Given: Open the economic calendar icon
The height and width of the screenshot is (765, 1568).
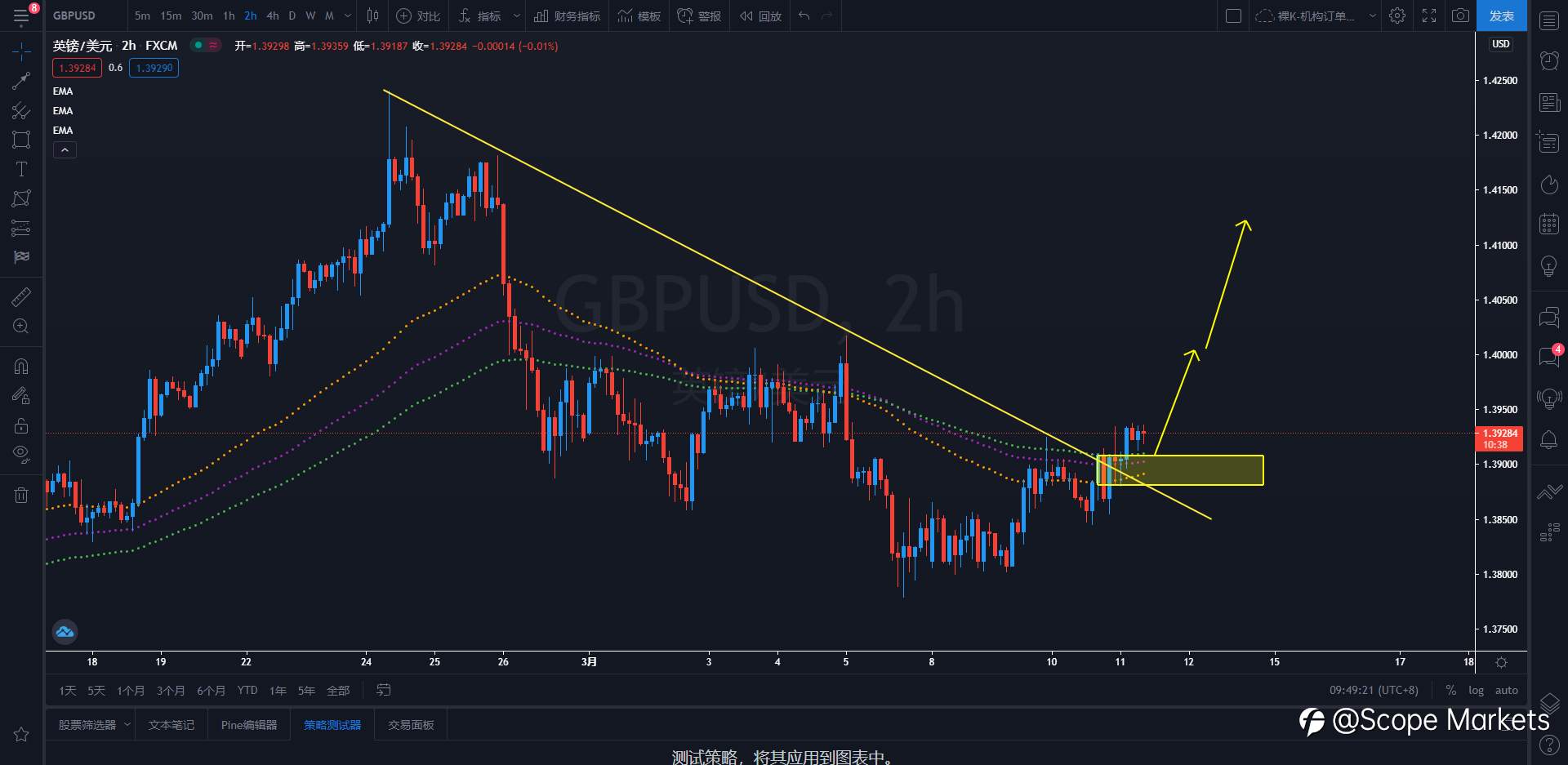Looking at the screenshot, I should (1549, 225).
